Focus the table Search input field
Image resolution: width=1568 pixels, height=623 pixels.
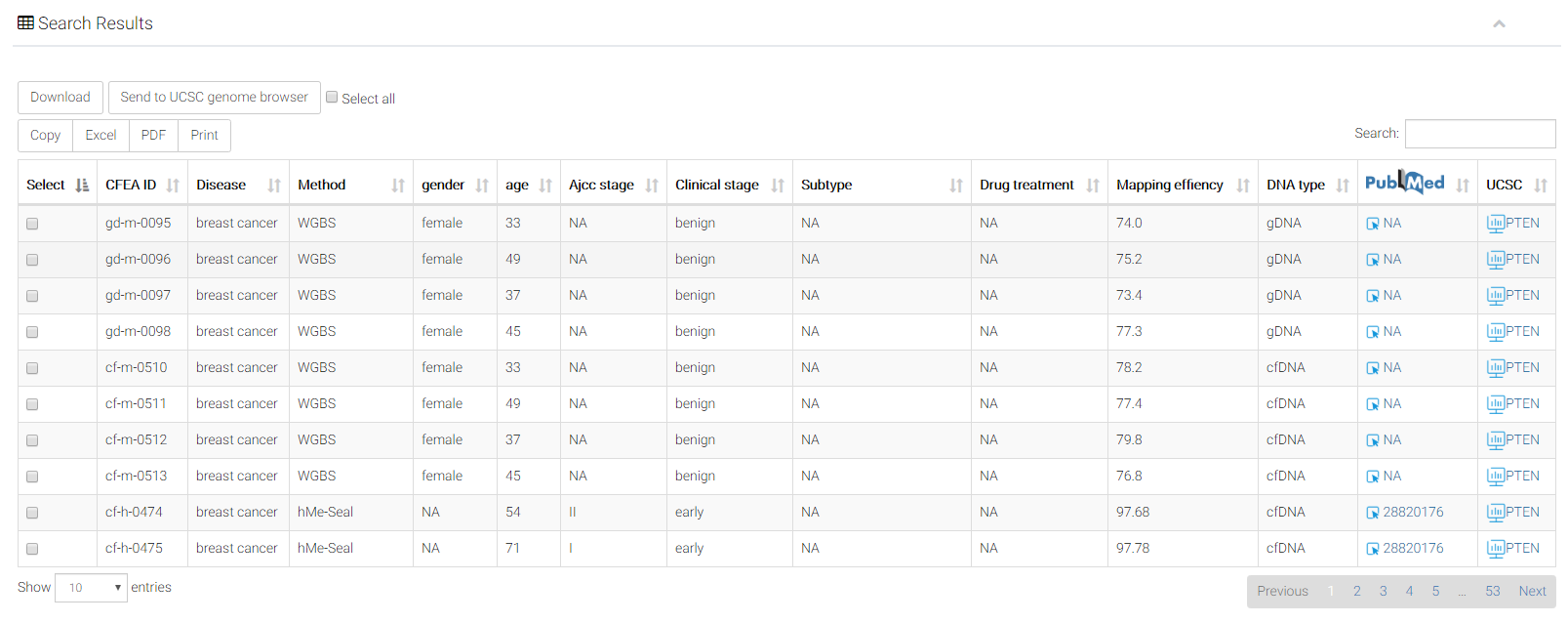[x=1479, y=134]
